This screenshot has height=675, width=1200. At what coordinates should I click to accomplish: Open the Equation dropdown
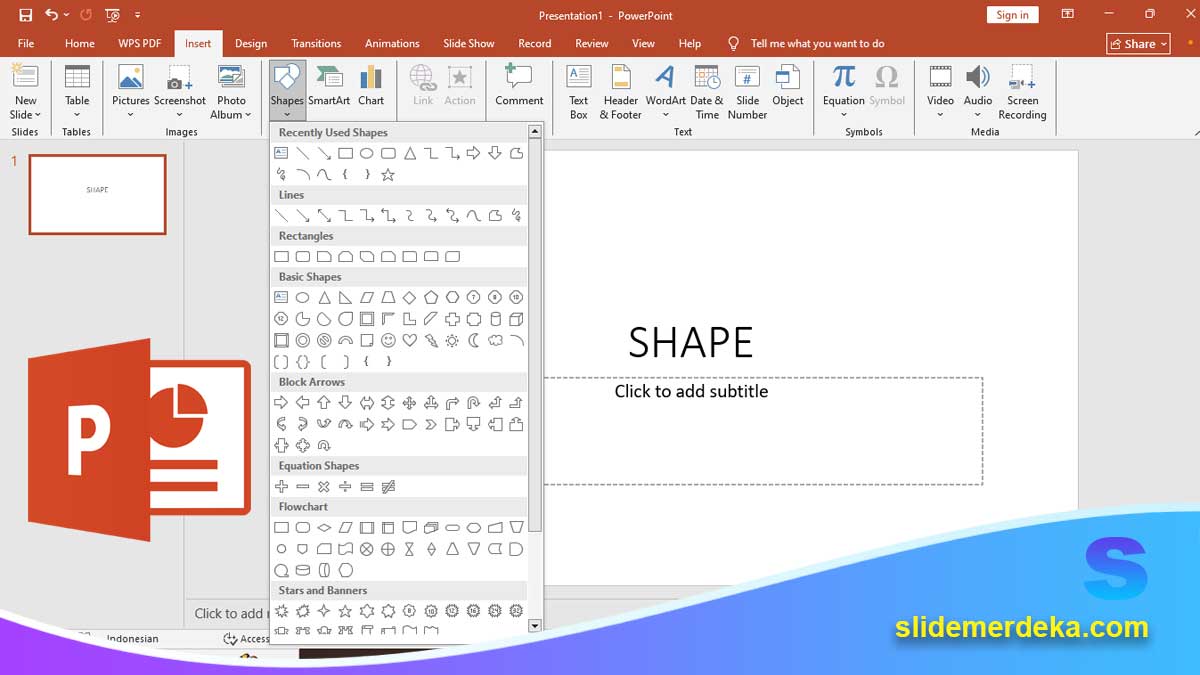[x=844, y=115]
